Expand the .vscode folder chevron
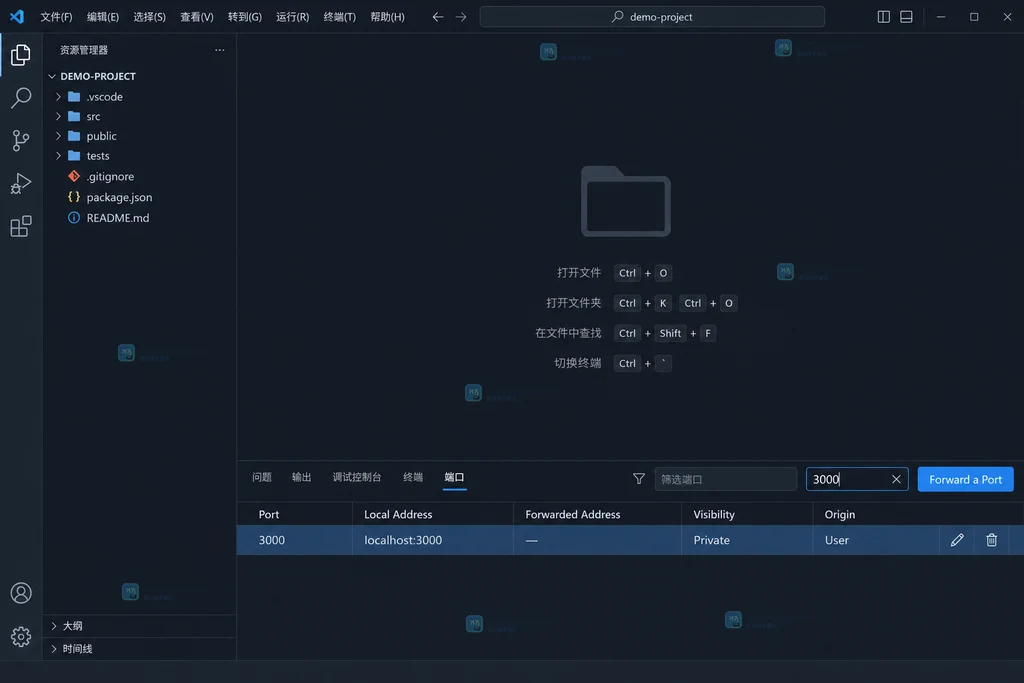The height and width of the screenshot is (683, 1024). (58, 97)
